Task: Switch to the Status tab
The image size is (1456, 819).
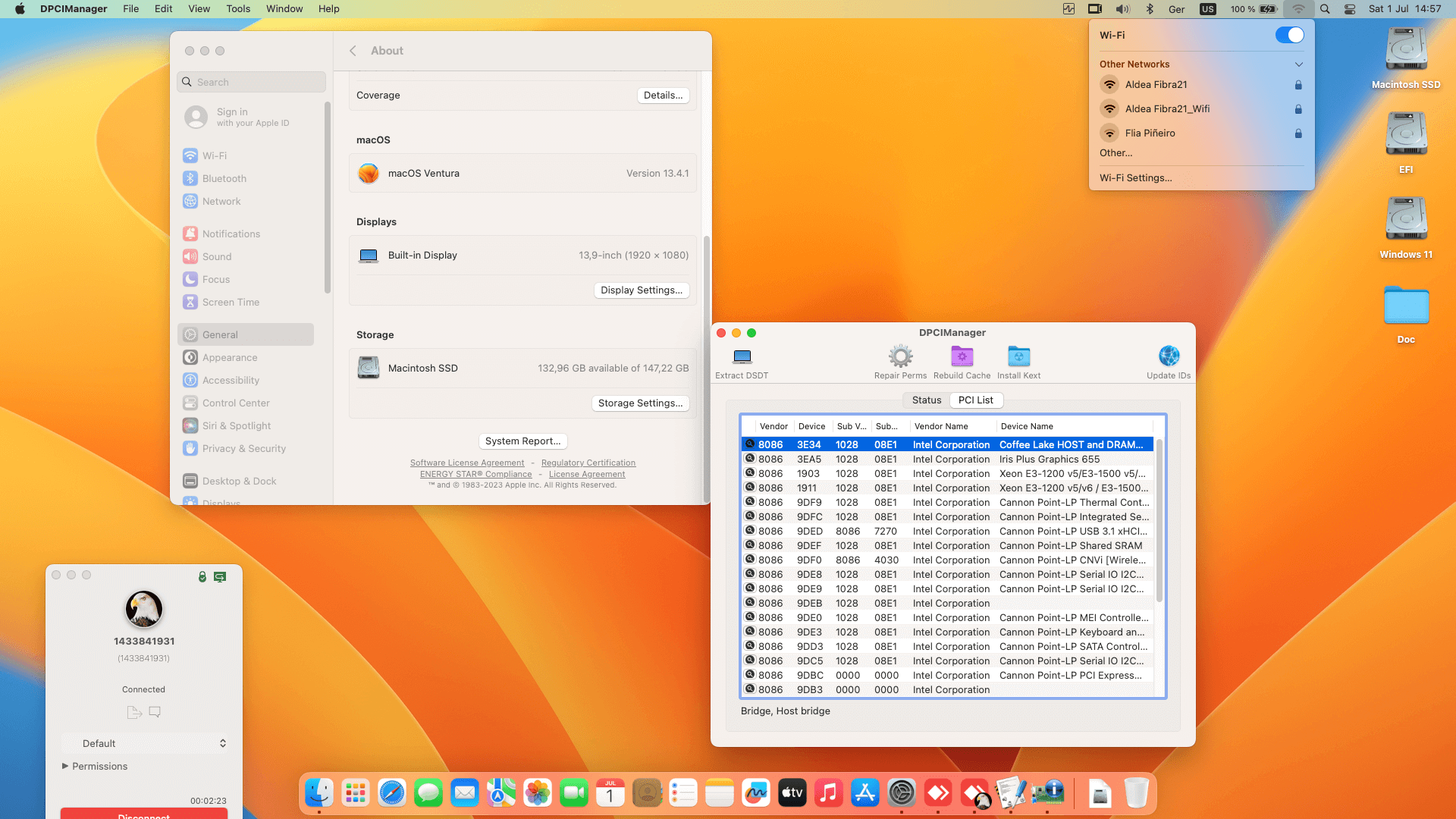Action: 927,400
